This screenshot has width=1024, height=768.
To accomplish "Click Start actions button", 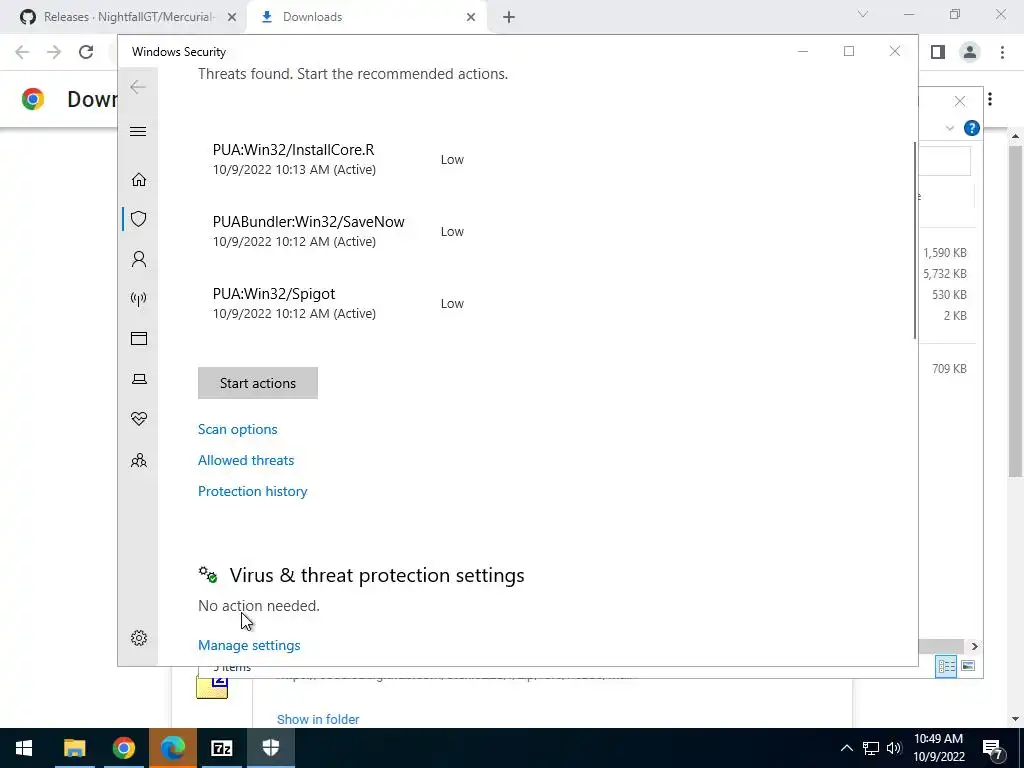I will (258, 383).
